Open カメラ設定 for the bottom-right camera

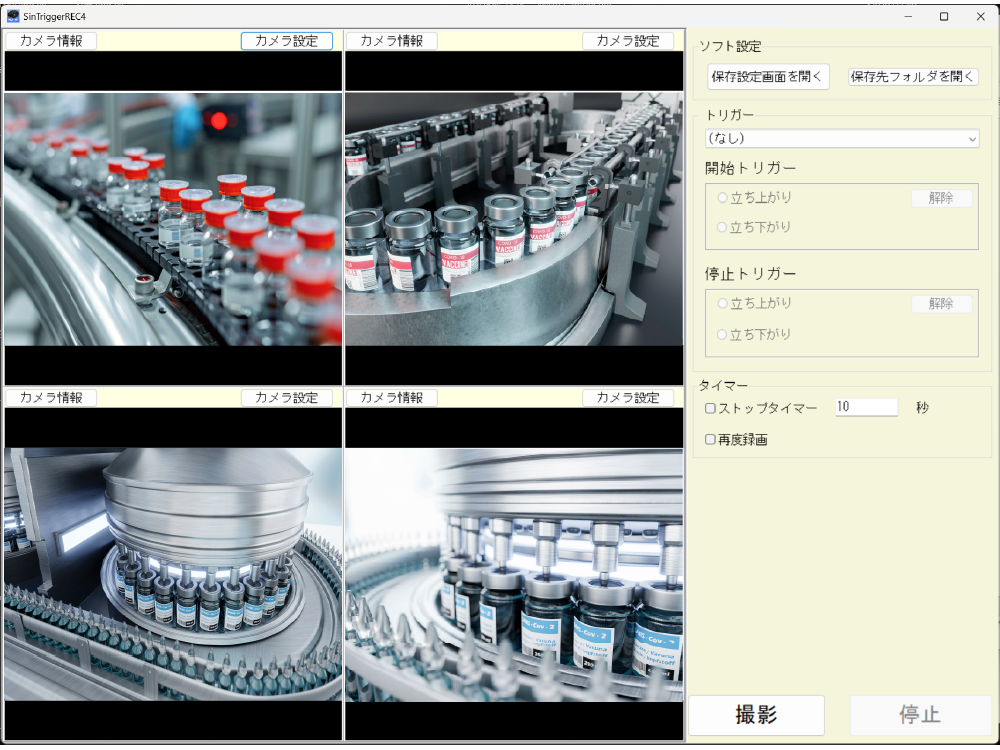(628, 398)
